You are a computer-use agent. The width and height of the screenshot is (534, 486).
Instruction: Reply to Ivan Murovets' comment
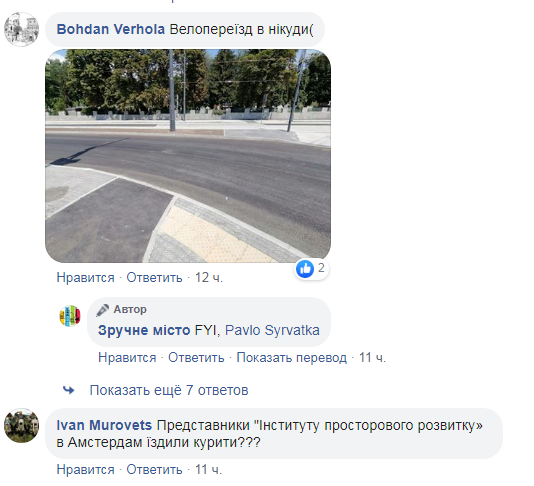click(155, 470)
